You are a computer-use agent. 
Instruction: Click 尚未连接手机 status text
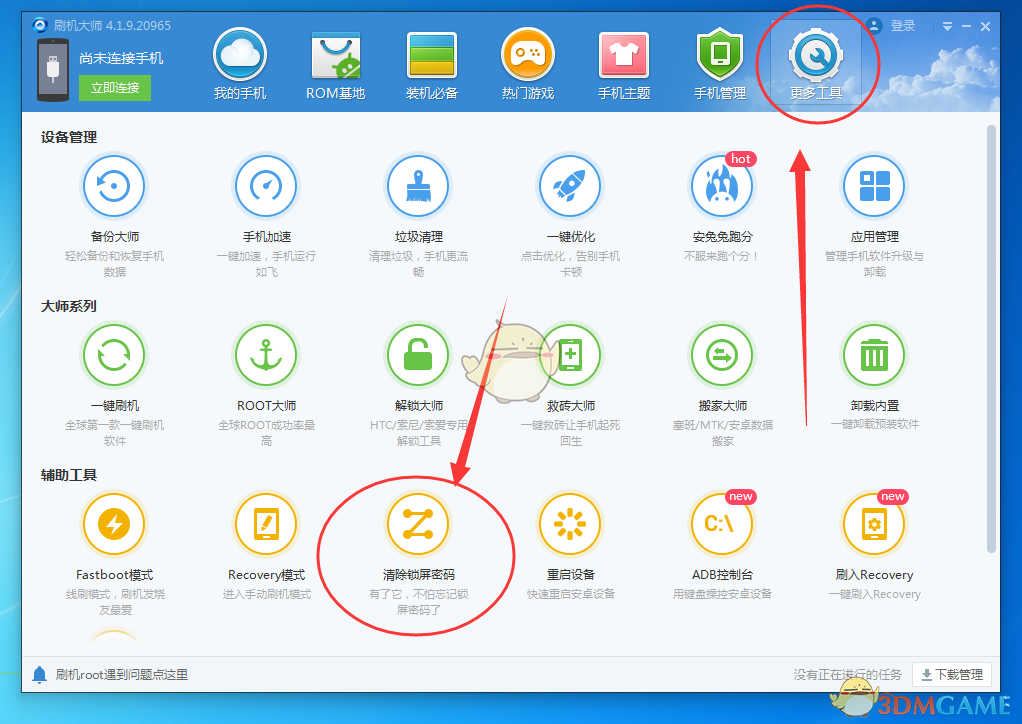click(121, 58)
